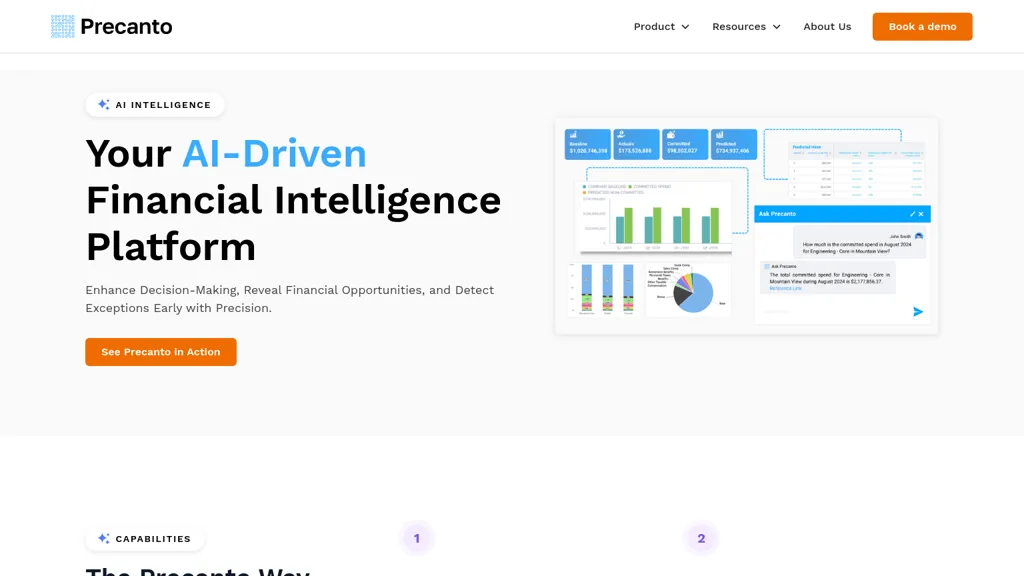Click the blue "AI-Driven" headline text
This screenshot has height=576, width=1024.
pos(274,153)
